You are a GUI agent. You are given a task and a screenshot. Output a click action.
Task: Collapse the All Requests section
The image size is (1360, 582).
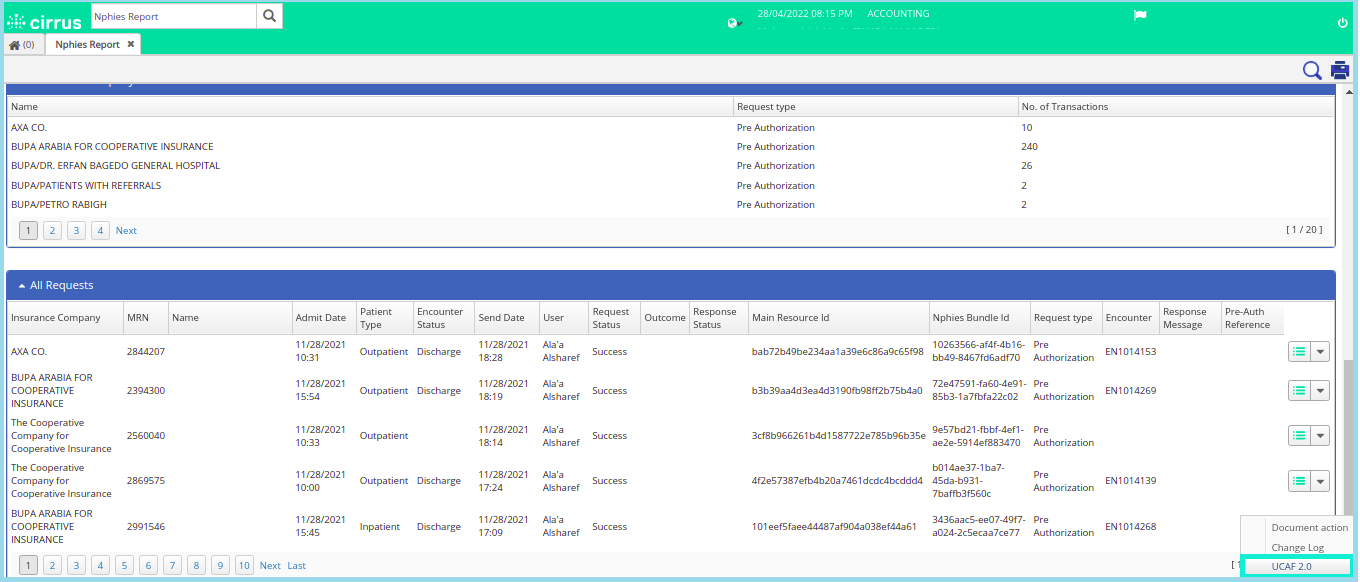pos(22,286)
